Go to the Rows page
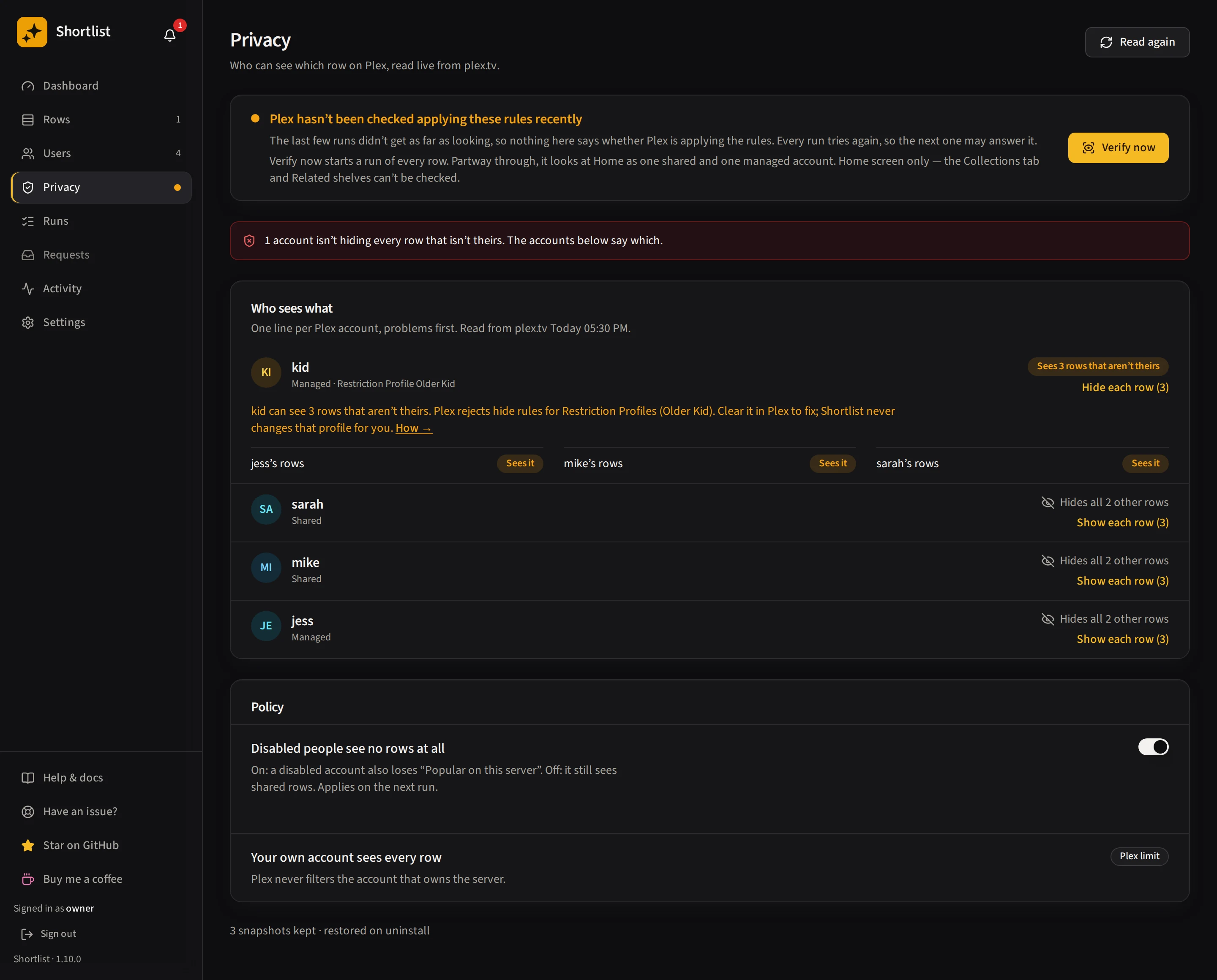This screenshot has height=980, width=1217. pos(101,120)
